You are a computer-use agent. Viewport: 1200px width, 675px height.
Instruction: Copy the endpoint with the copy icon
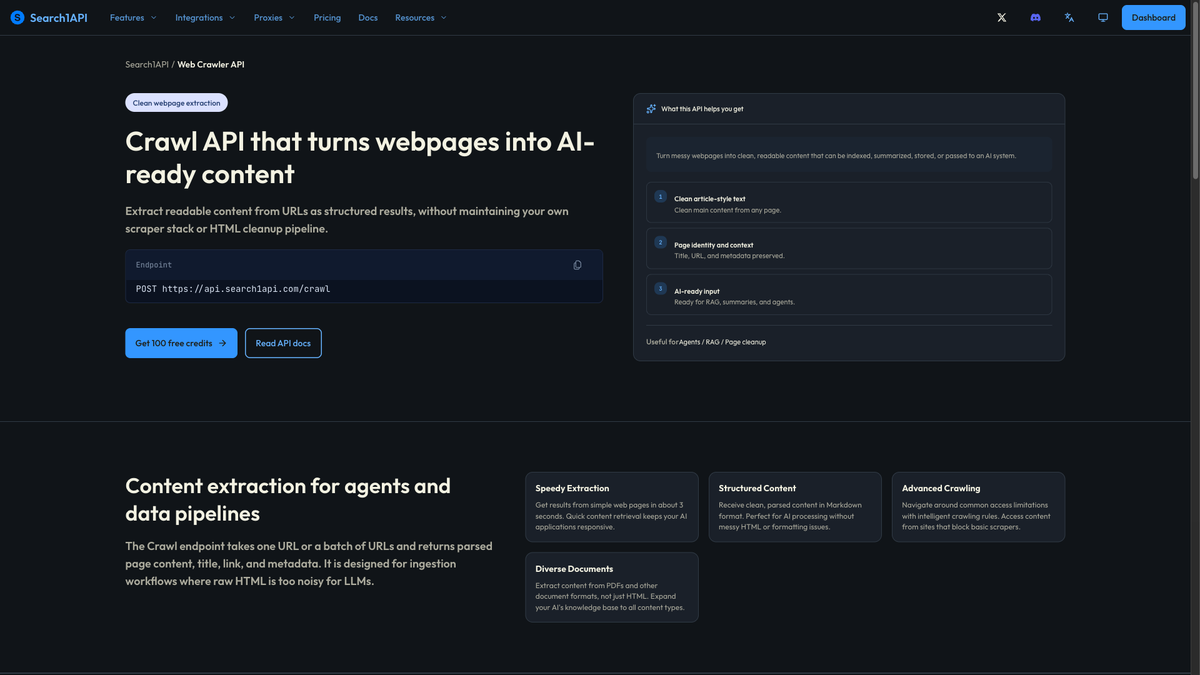tap(577, 265)
